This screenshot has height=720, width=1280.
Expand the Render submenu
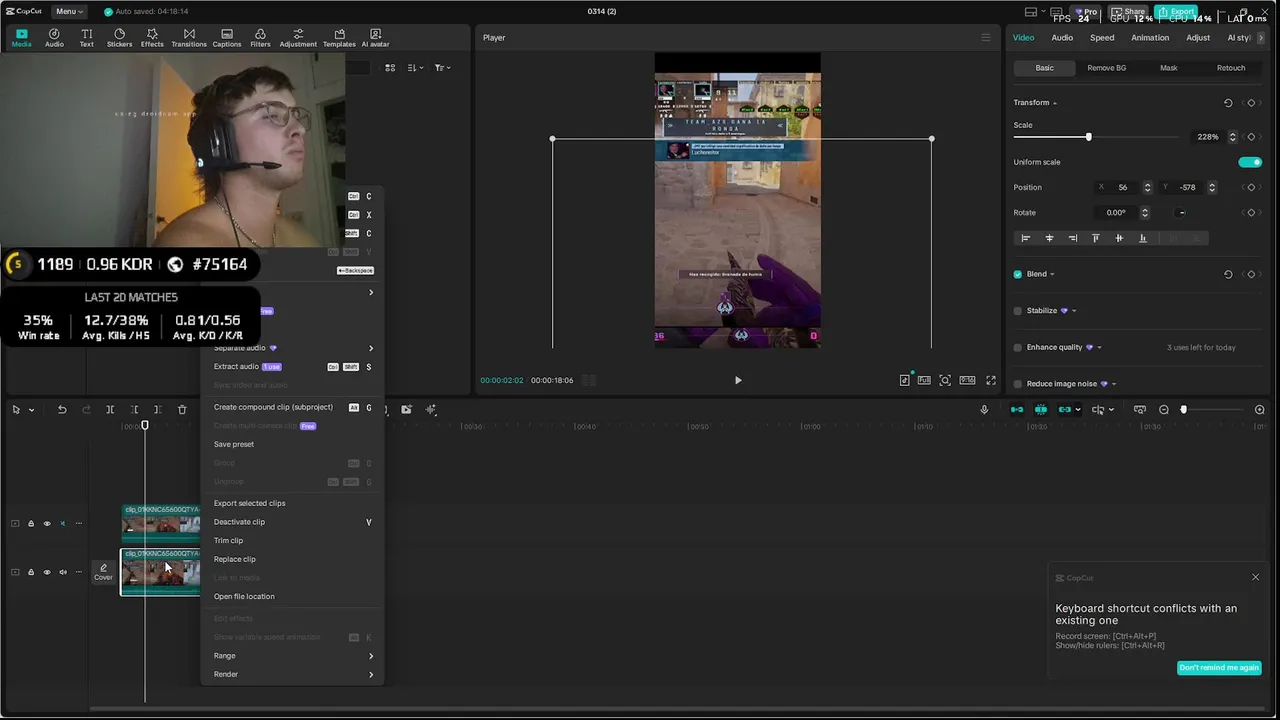click(371, 675)
